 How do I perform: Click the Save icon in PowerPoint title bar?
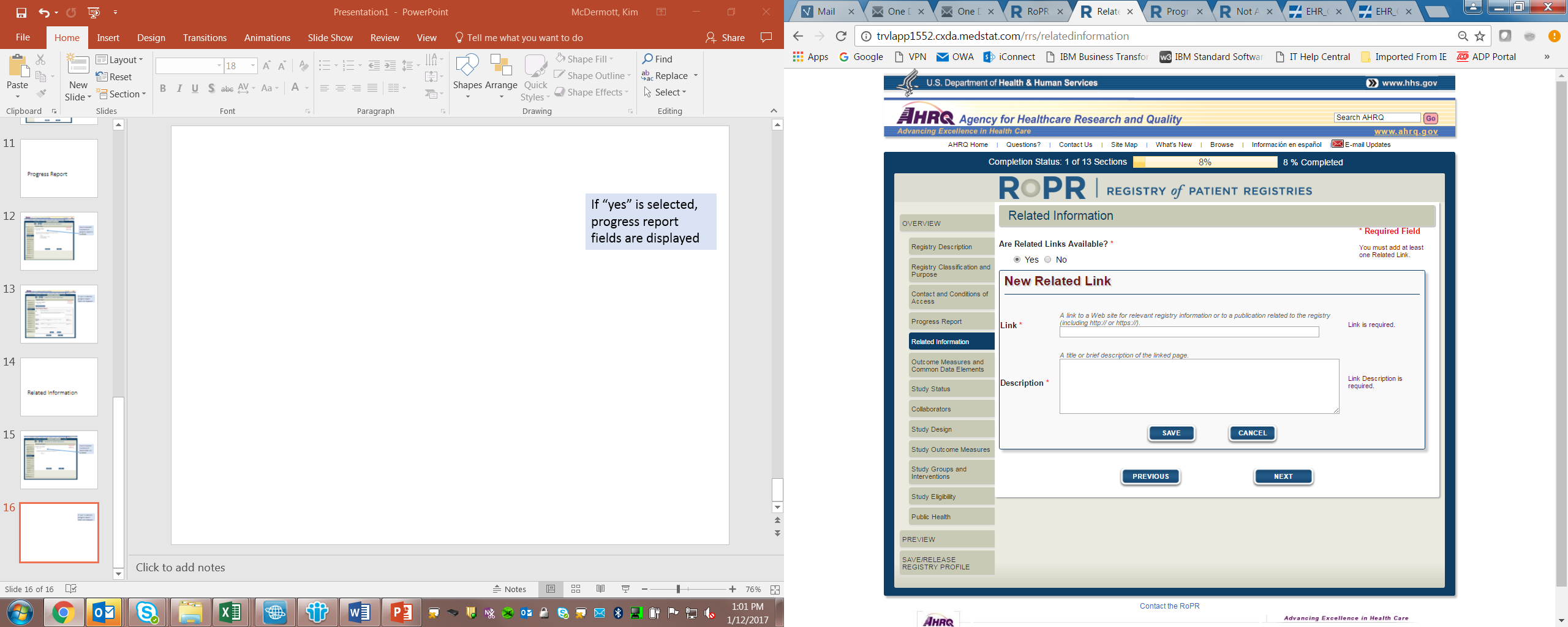21,12
